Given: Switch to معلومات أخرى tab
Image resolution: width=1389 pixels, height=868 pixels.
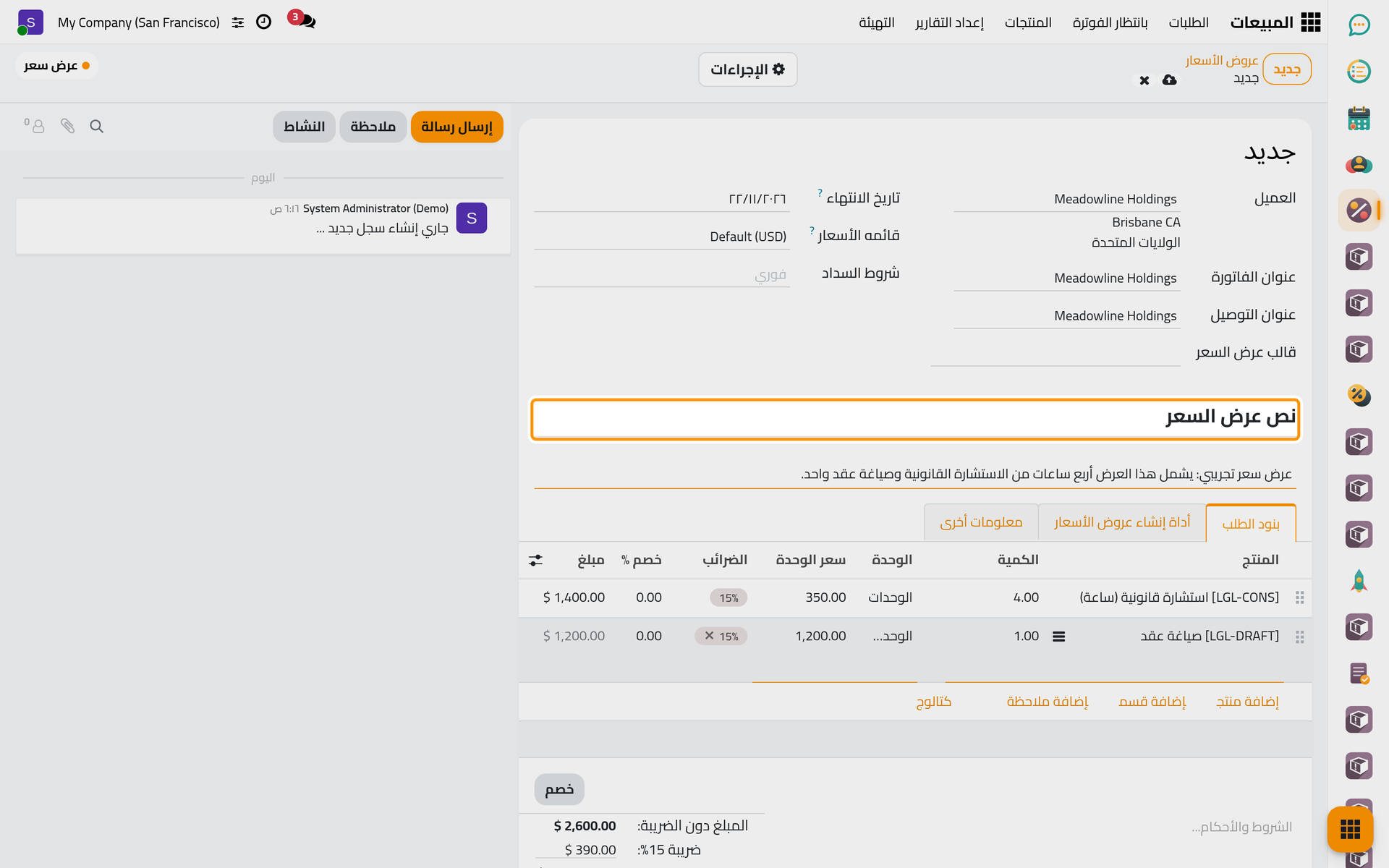Looking at the screenshot, I should pos(981,522).
